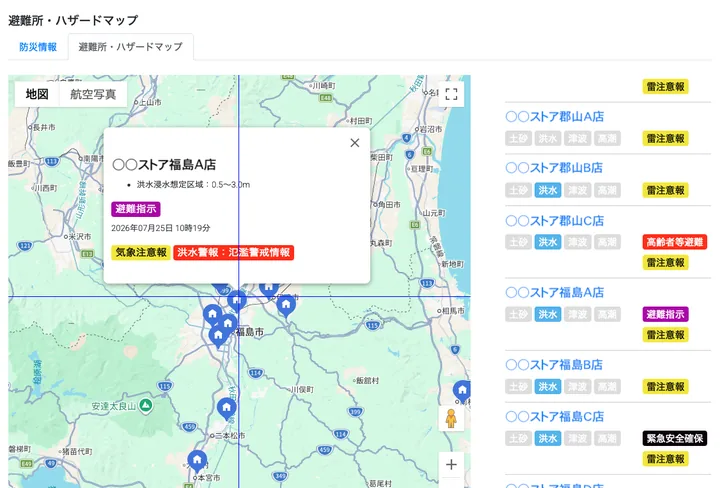Open the ○○ストア福島B店 link
Screen dimensions: 720x488
554,365
